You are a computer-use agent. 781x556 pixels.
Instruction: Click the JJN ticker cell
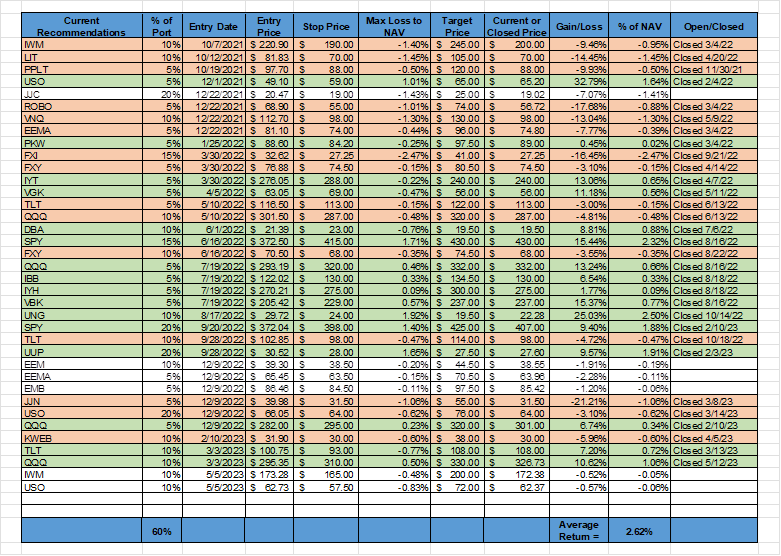82,401
